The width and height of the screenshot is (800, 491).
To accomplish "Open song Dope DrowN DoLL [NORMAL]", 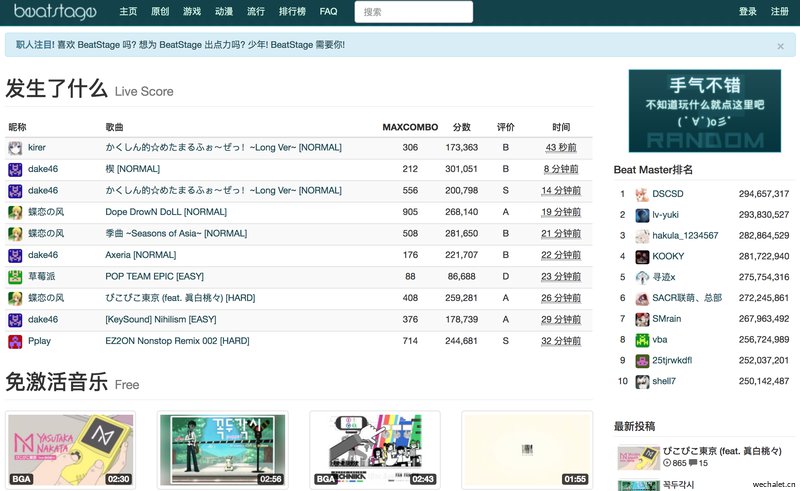I will pos(166,212).
